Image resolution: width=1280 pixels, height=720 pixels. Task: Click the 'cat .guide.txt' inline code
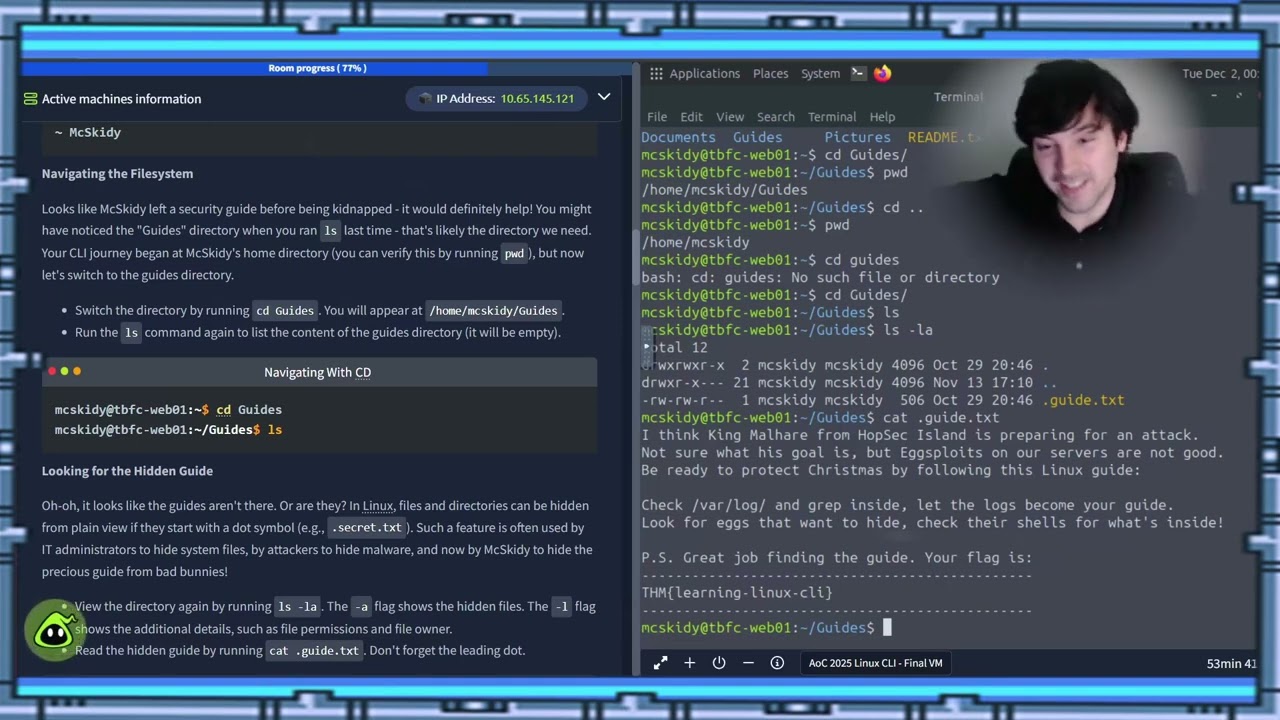tap(314, 651)
